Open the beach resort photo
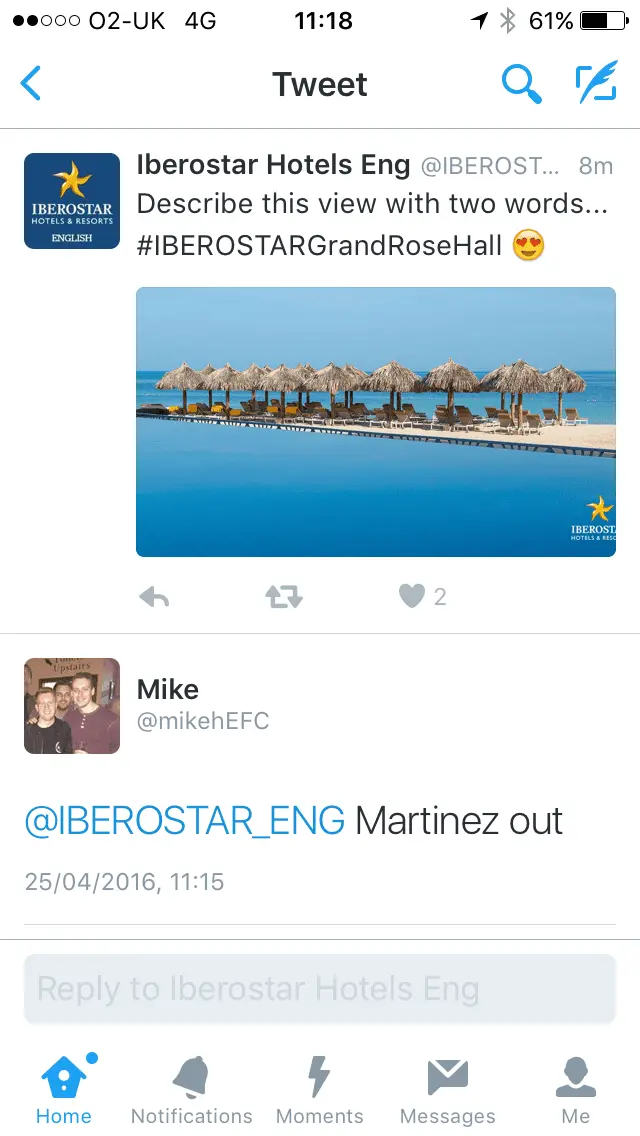The width and height of the screenshot is (640, 1136). [376, 422]
